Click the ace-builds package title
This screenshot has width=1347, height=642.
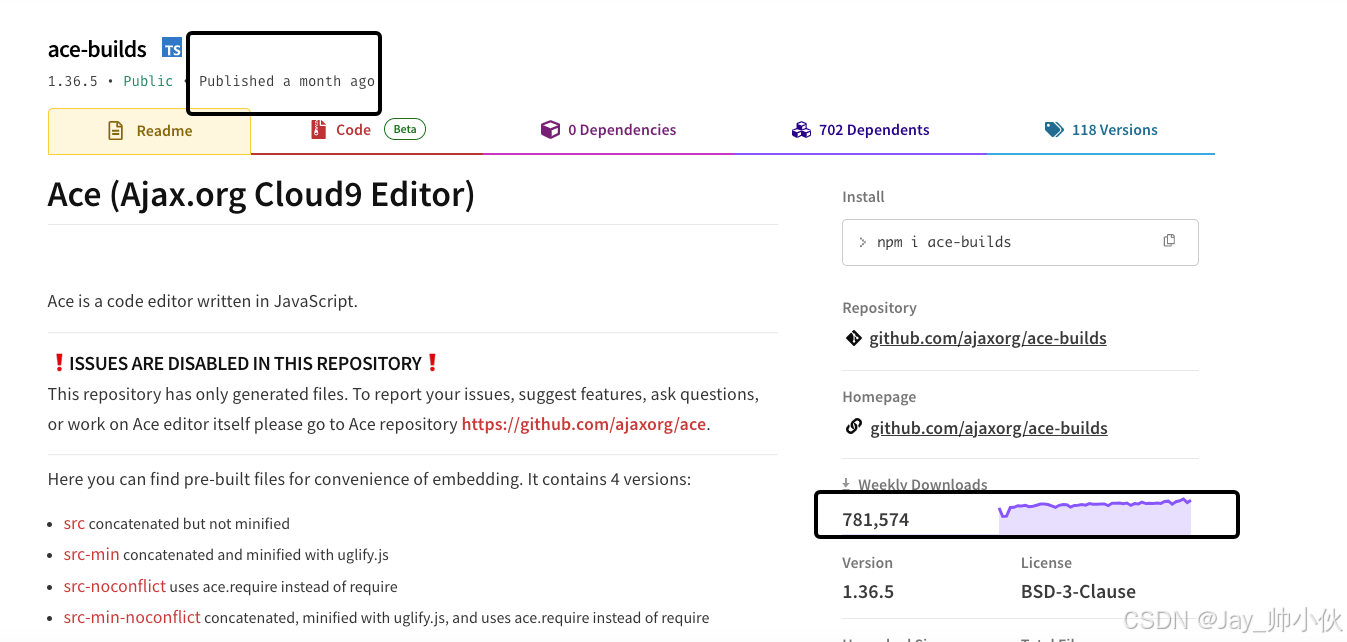[97, 49]
